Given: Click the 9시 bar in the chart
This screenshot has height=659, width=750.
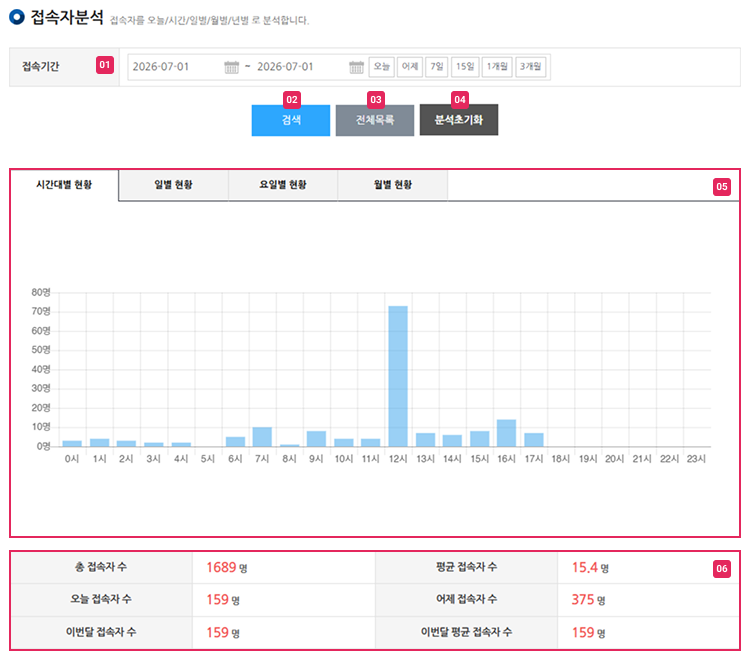Looking at the screenshot, I should [316, 439].
